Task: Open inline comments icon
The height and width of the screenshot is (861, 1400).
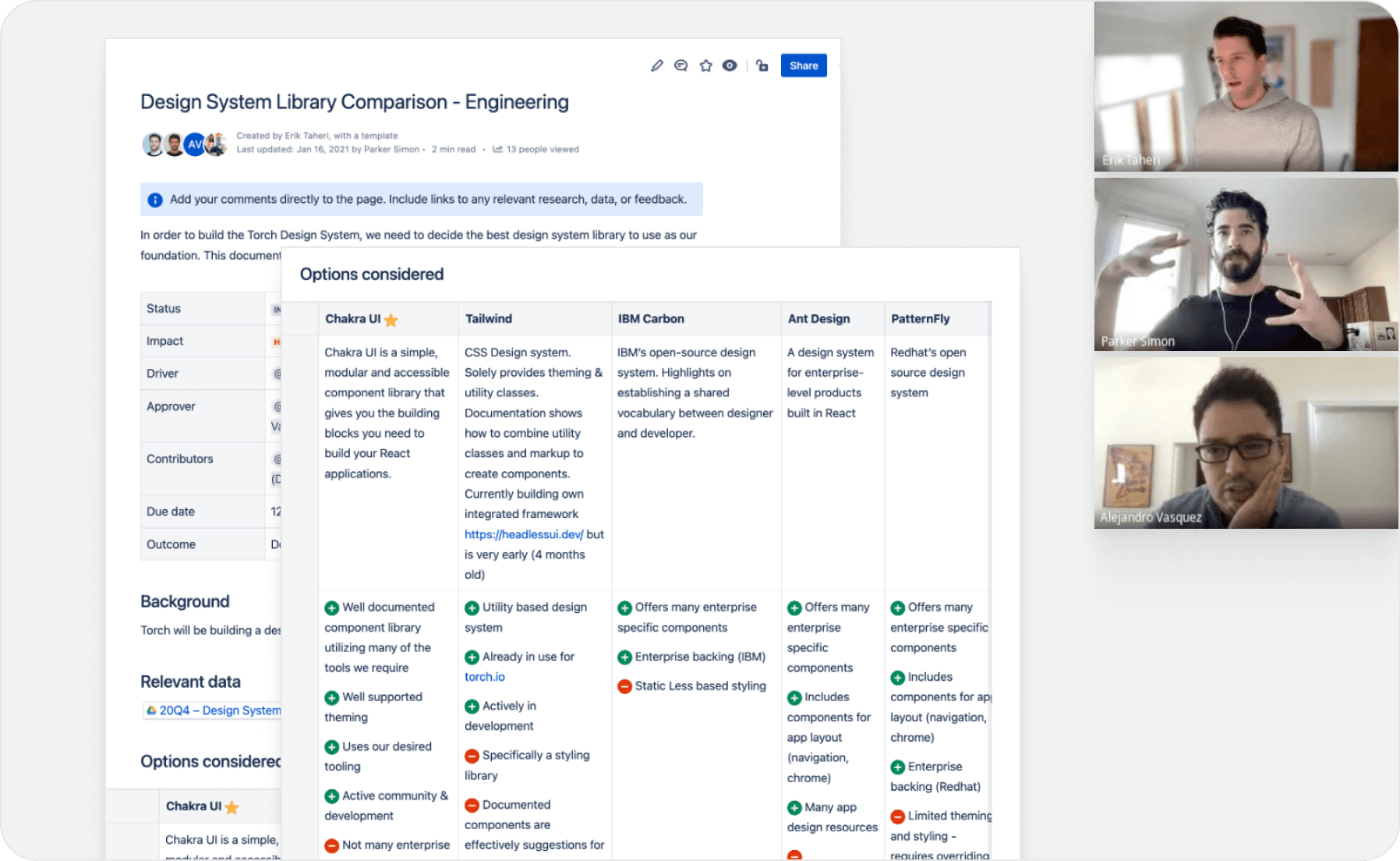Action: click(x=681, y=66)
